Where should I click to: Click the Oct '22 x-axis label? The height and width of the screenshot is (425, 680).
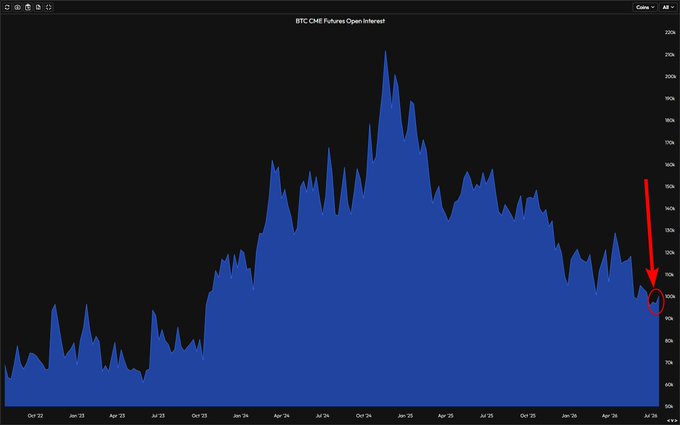click(x=36, y=415)
